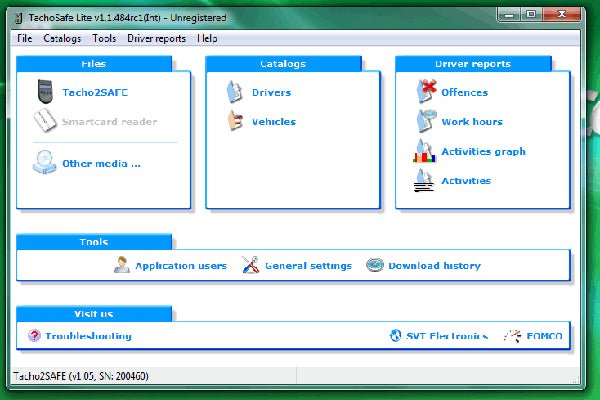
Task: Click the Activities list icon
Action: (425, 181)
